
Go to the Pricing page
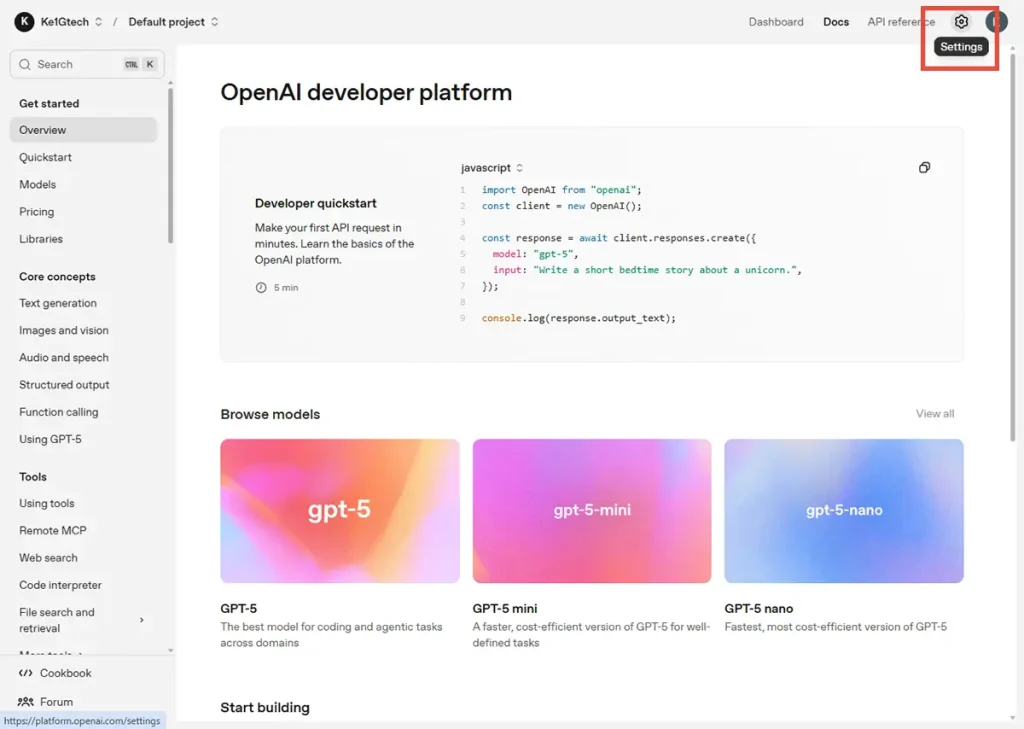point(37,212)
